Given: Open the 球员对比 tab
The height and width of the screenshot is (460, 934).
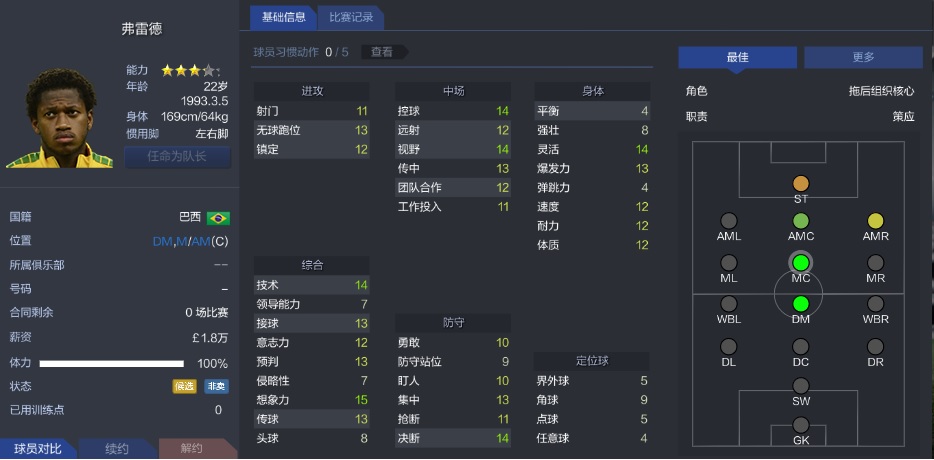Looking at the screenshot, I should pos(38,449).
